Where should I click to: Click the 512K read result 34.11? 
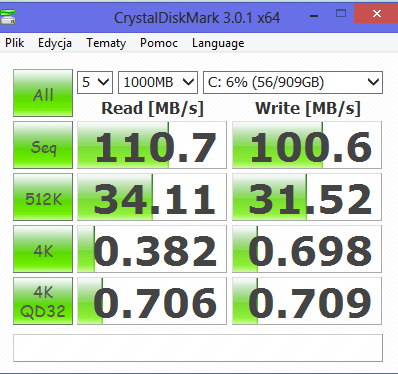click(152, 197)
